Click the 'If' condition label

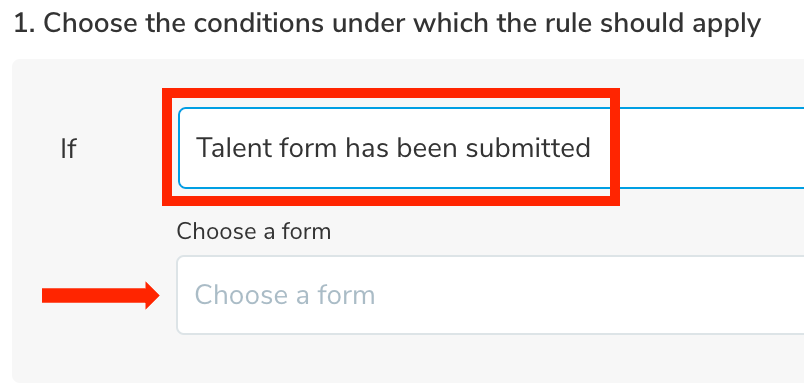[x=68, y=149]
